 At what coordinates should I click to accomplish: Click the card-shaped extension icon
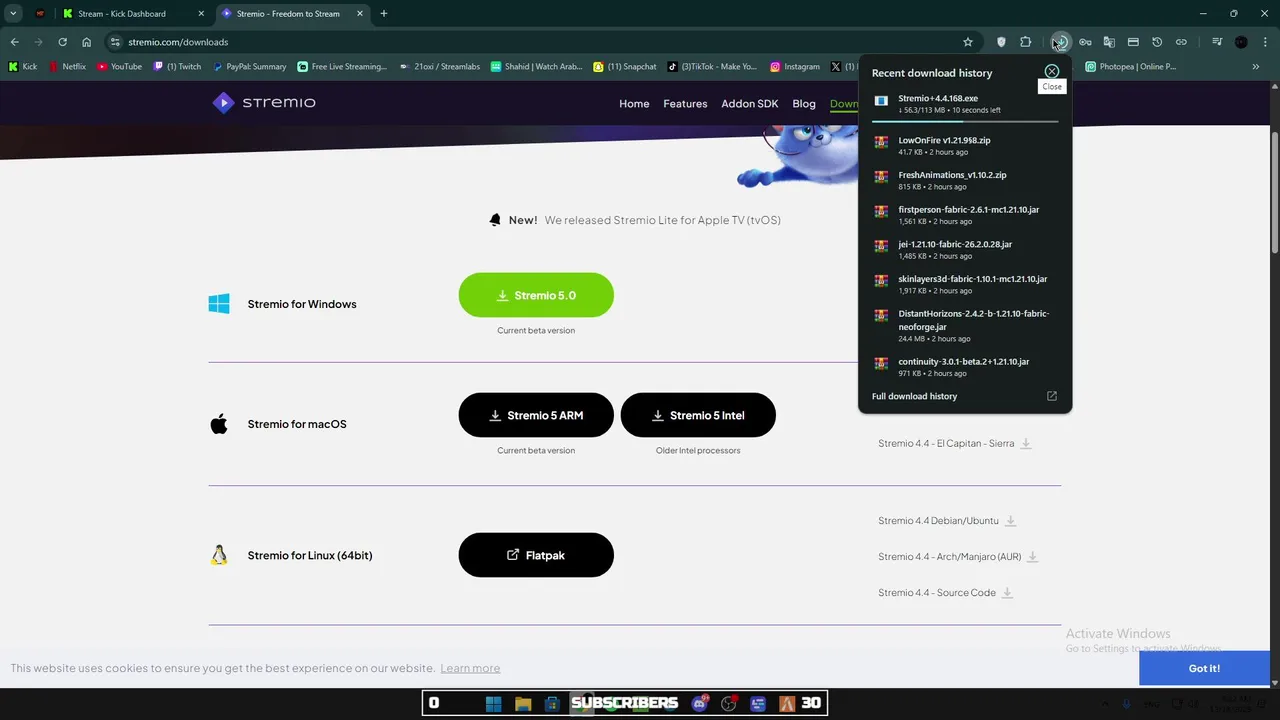click(x=1133, y=42)
